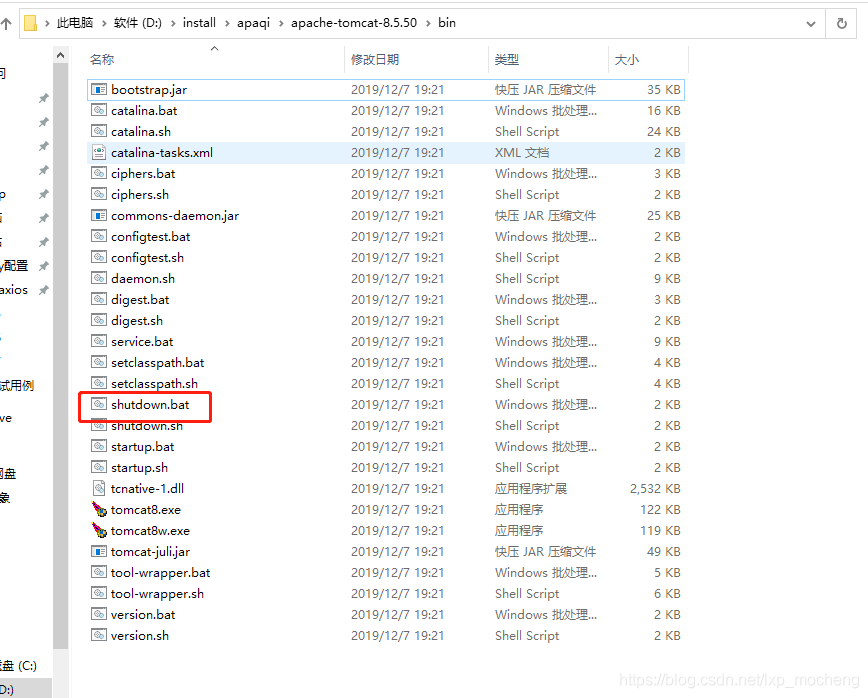Screen dimensions: 868x698
Task: Click the catalina-tasks.xml file icon
Action: click(99, 152)
